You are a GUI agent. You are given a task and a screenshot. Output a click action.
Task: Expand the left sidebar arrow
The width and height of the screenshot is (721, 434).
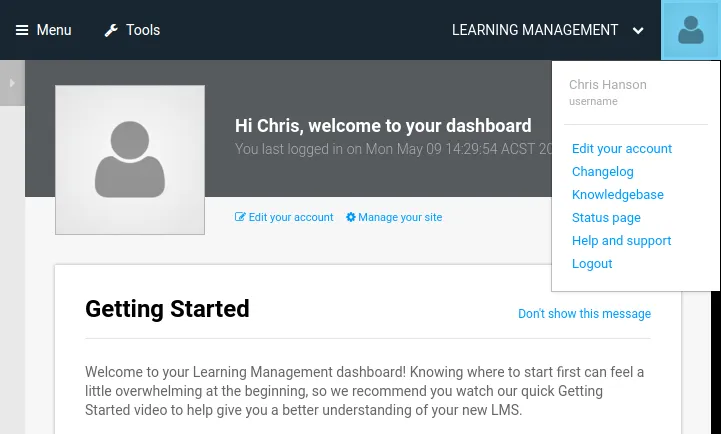coord(12,83)
